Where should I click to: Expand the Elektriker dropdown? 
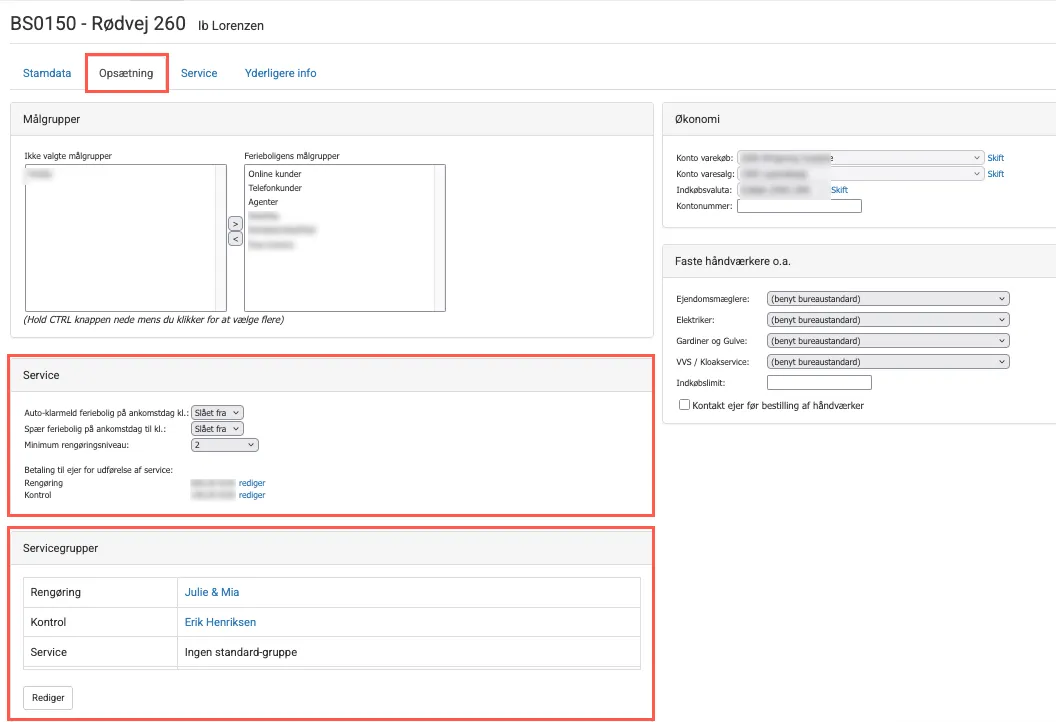(x=887, y=320)
